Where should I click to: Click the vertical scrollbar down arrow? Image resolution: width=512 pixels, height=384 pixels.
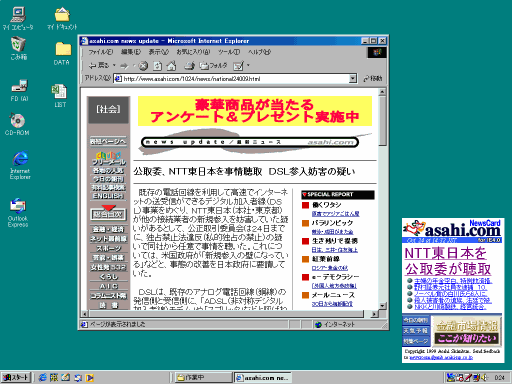point(383,306)
